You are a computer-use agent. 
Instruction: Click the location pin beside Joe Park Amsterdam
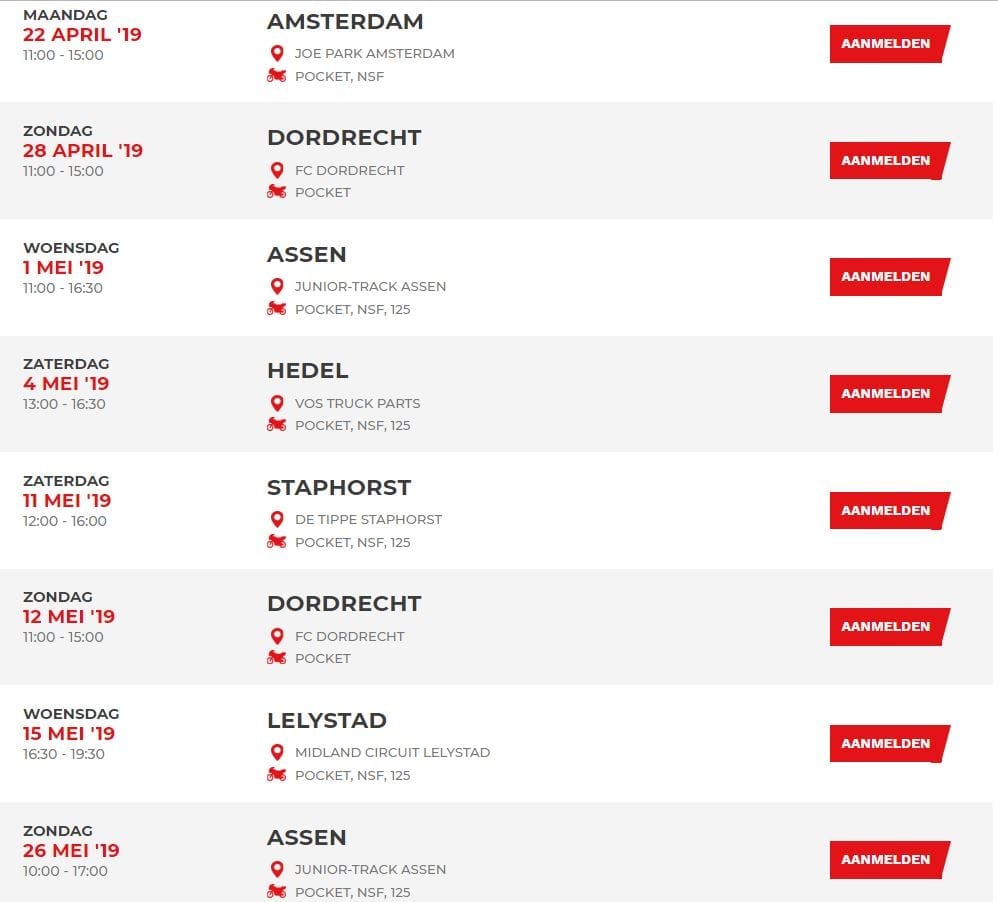coord(277,53)
